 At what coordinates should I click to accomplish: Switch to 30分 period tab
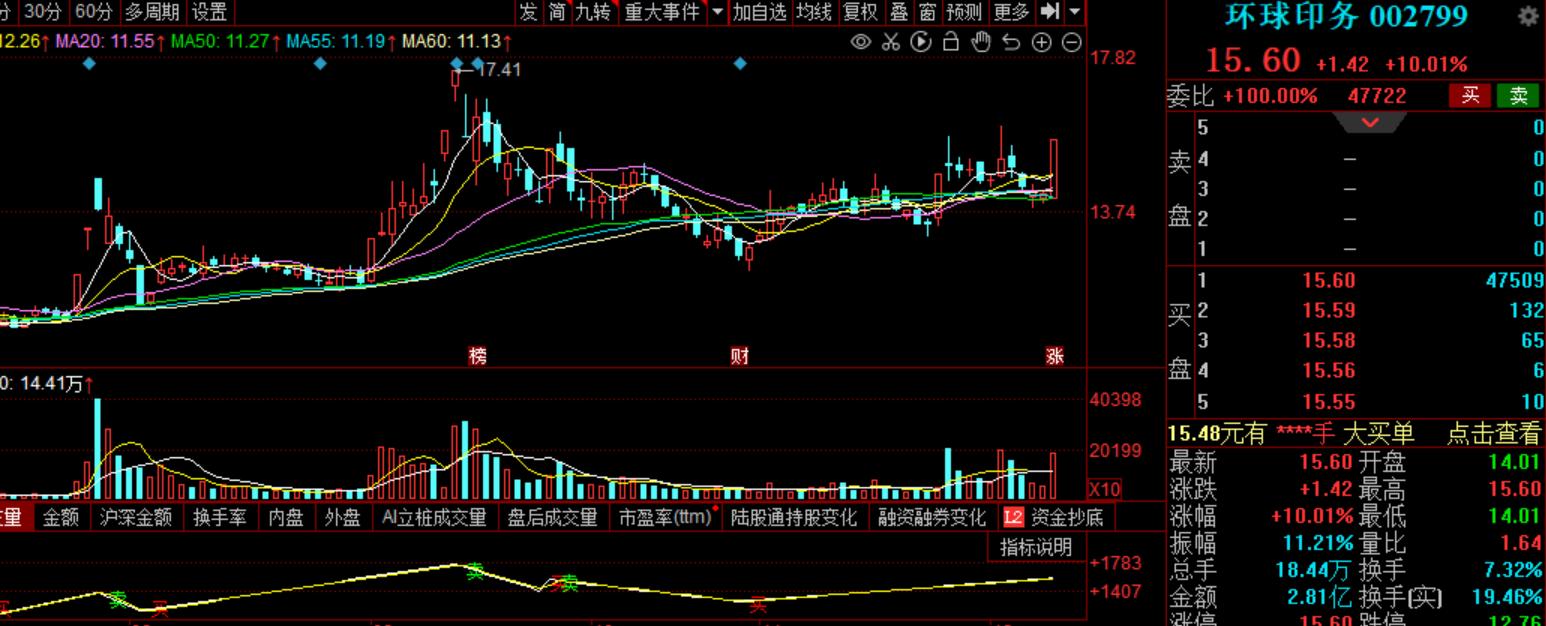42,12
